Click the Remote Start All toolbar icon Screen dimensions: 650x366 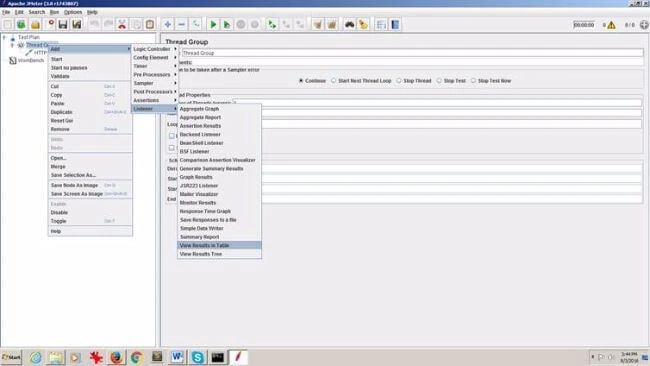(x=272, y=24)
